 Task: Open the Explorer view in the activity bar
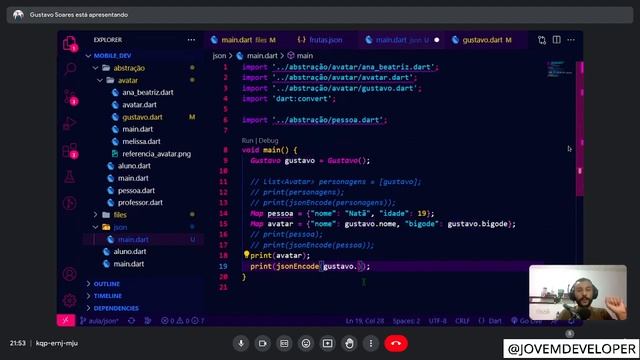70,43
